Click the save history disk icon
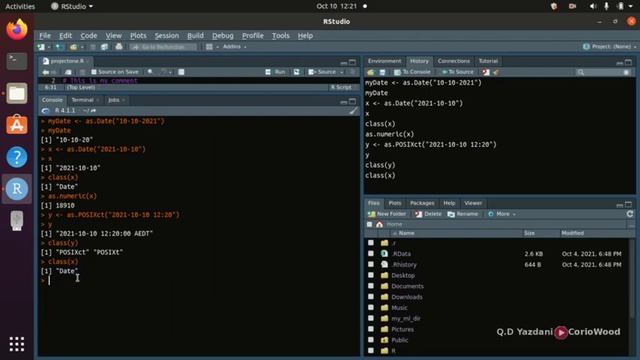Viewport: 640px width, 360px height. click(382, 72)
